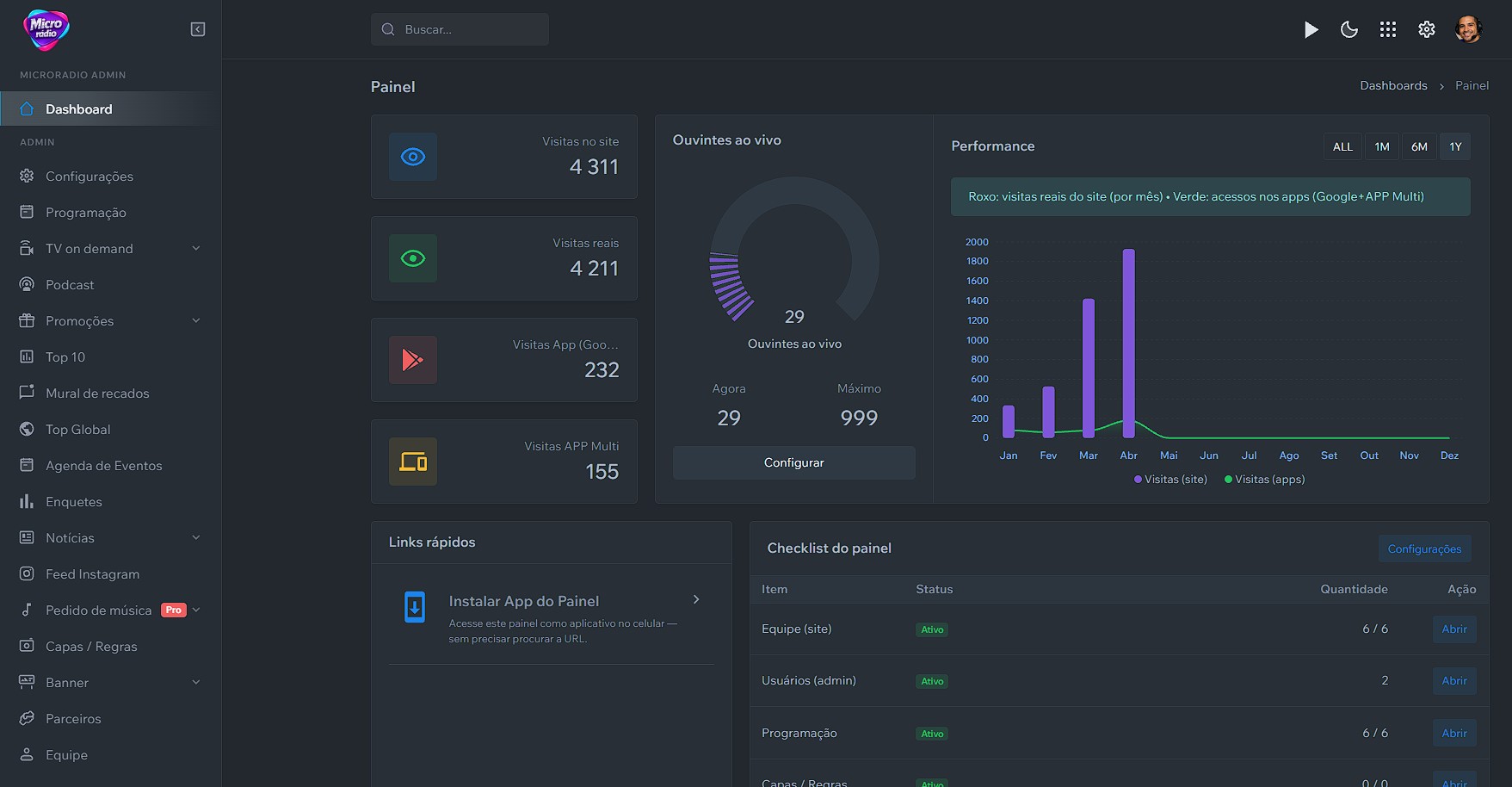The height and width of the screenshot is (787, 1512).
Task: Open settings gear in the top bar
Action: (1427, 29)
